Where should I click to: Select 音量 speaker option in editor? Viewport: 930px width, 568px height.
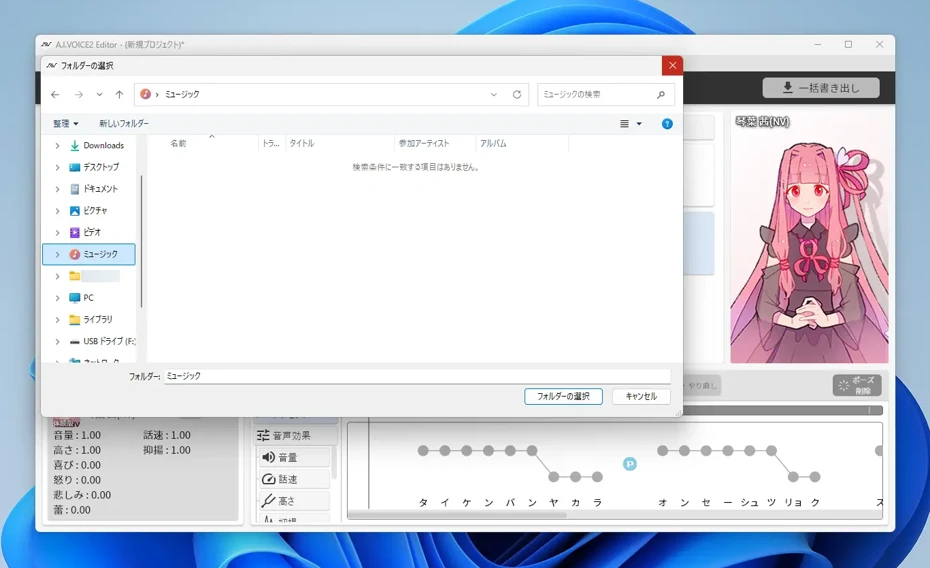tap(294, 457)
